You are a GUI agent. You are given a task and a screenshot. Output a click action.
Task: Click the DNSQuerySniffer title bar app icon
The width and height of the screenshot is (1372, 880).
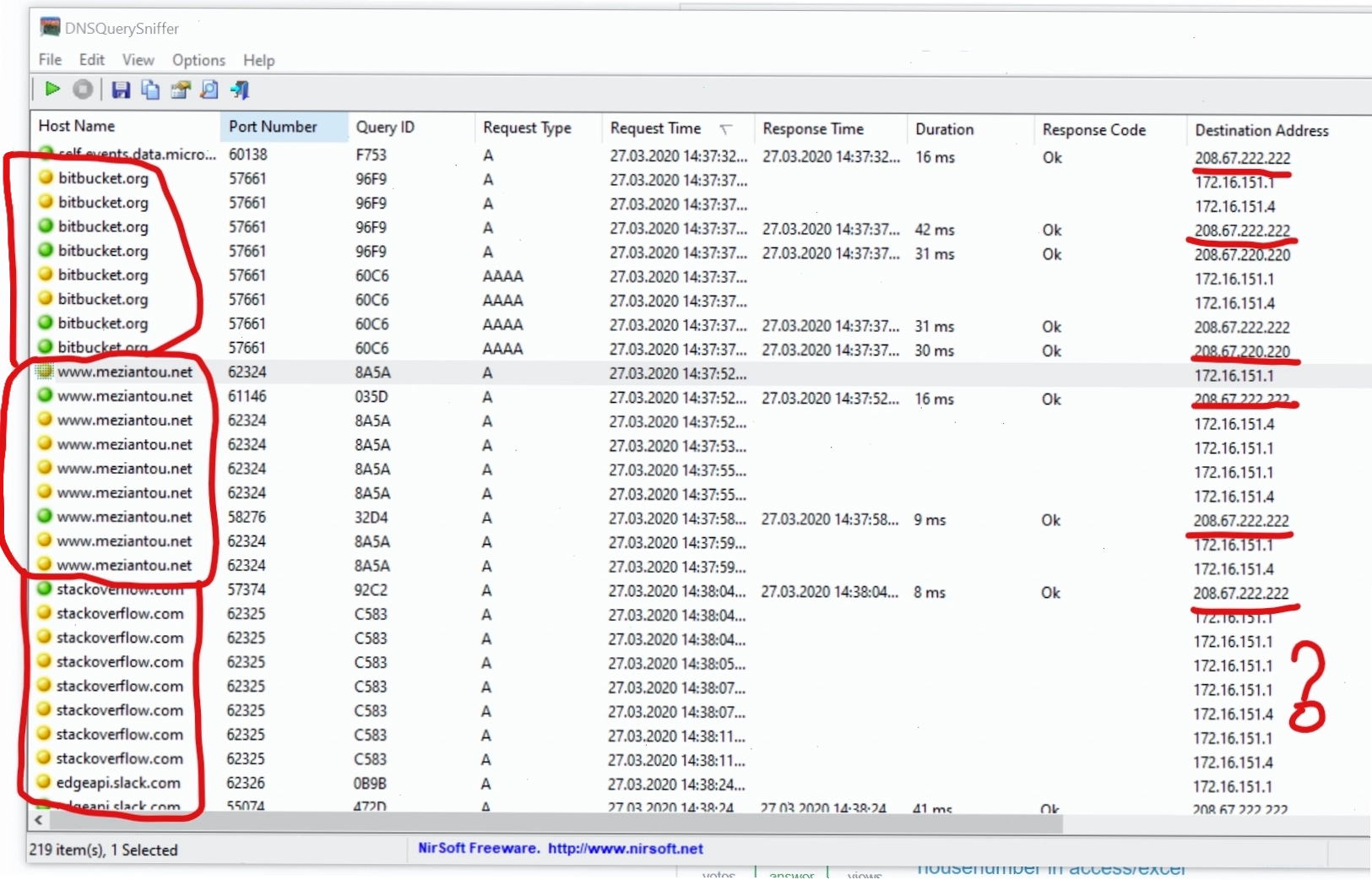50,27
